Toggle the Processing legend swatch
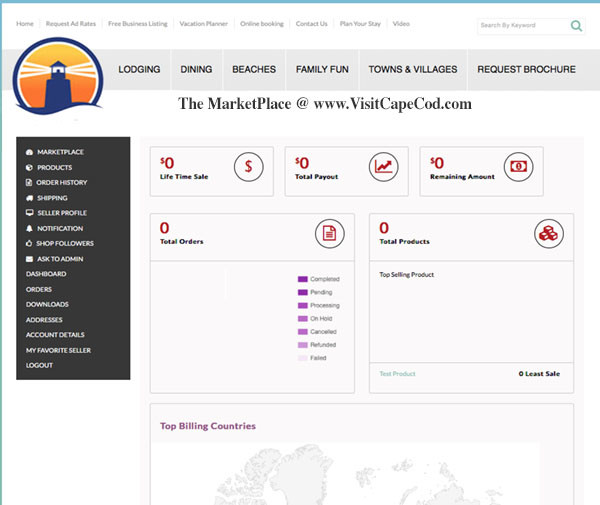This screenshot has width=600, height=505. [303, 305]
